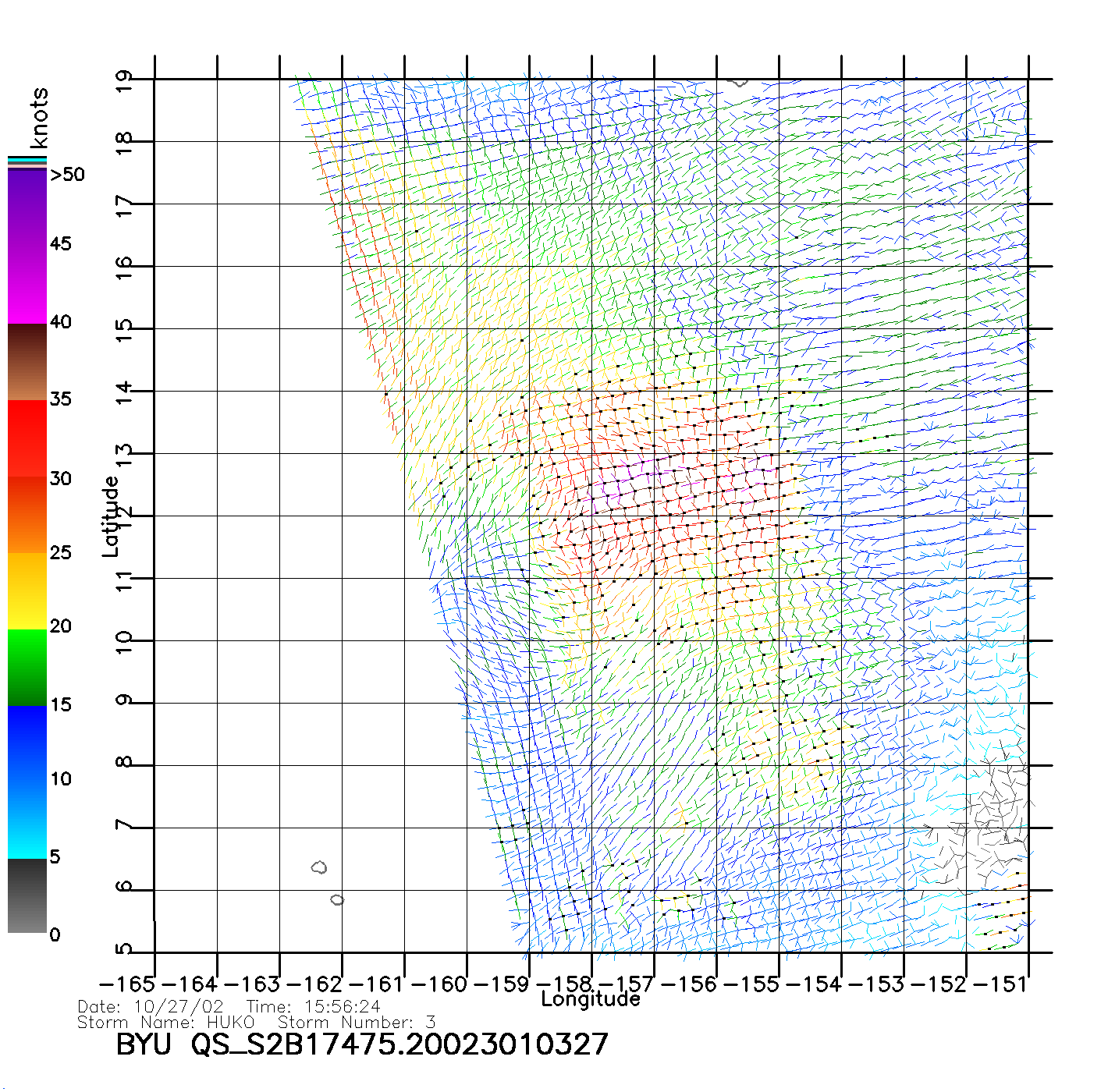Click the "knots" legend unit label
Viewport: 1108px width, 1092px height.
[x=39, y=118]
